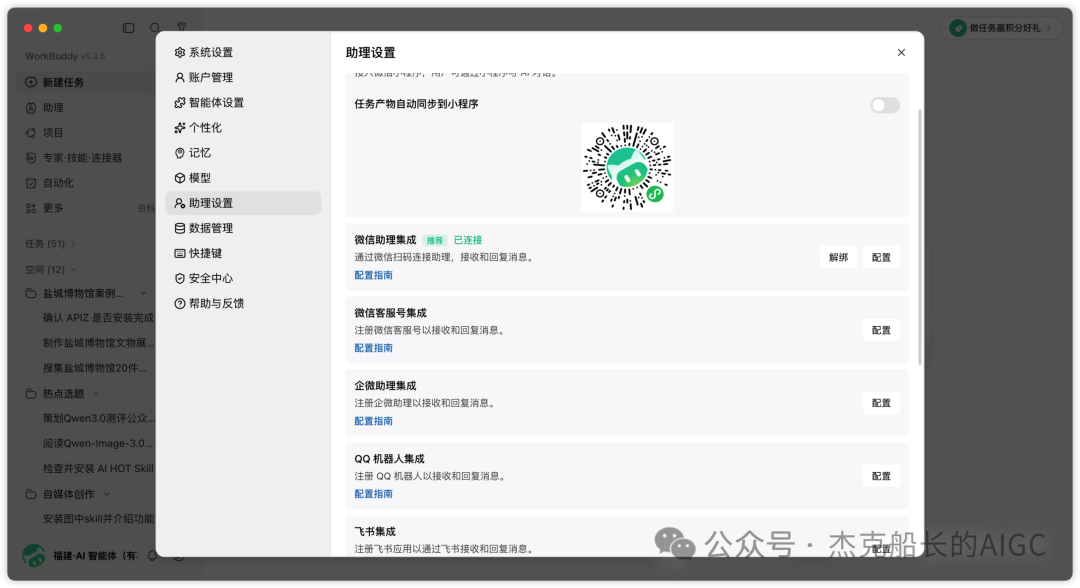Click 做任务赢积分好礼 banner button
1080x588 pixels.
(1000, 28)
